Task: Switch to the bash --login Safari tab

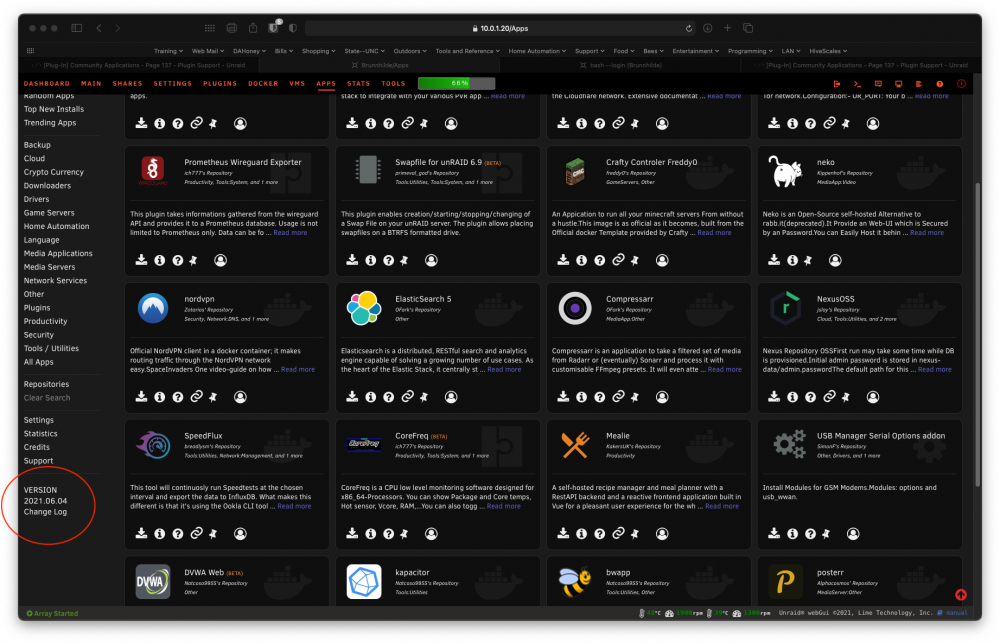Action: click(x=621, y=65)
